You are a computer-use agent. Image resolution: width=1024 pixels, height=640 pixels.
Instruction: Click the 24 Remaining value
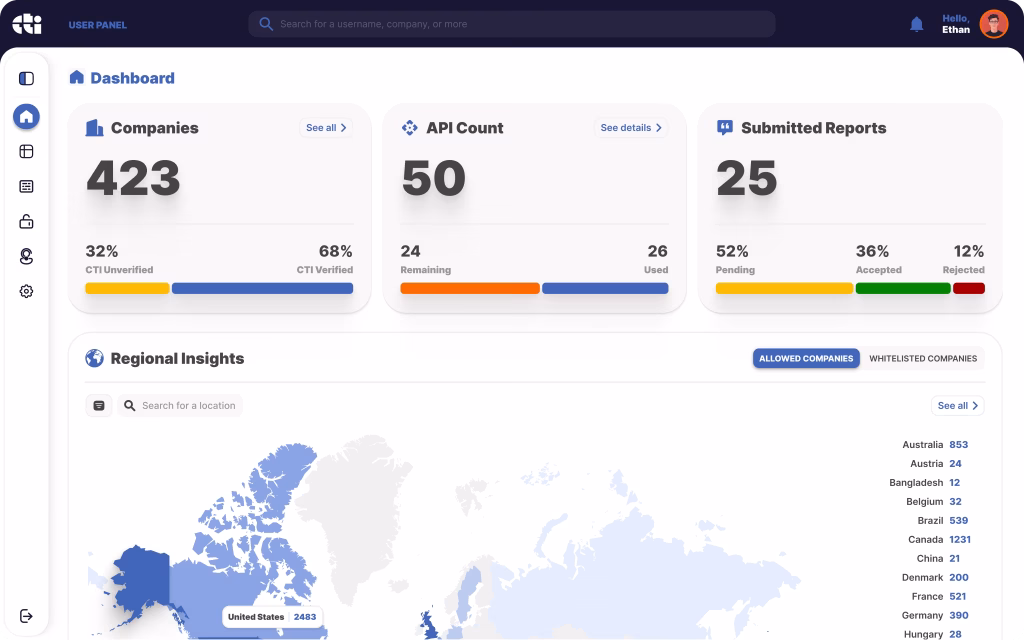click(x=411, y=251)
